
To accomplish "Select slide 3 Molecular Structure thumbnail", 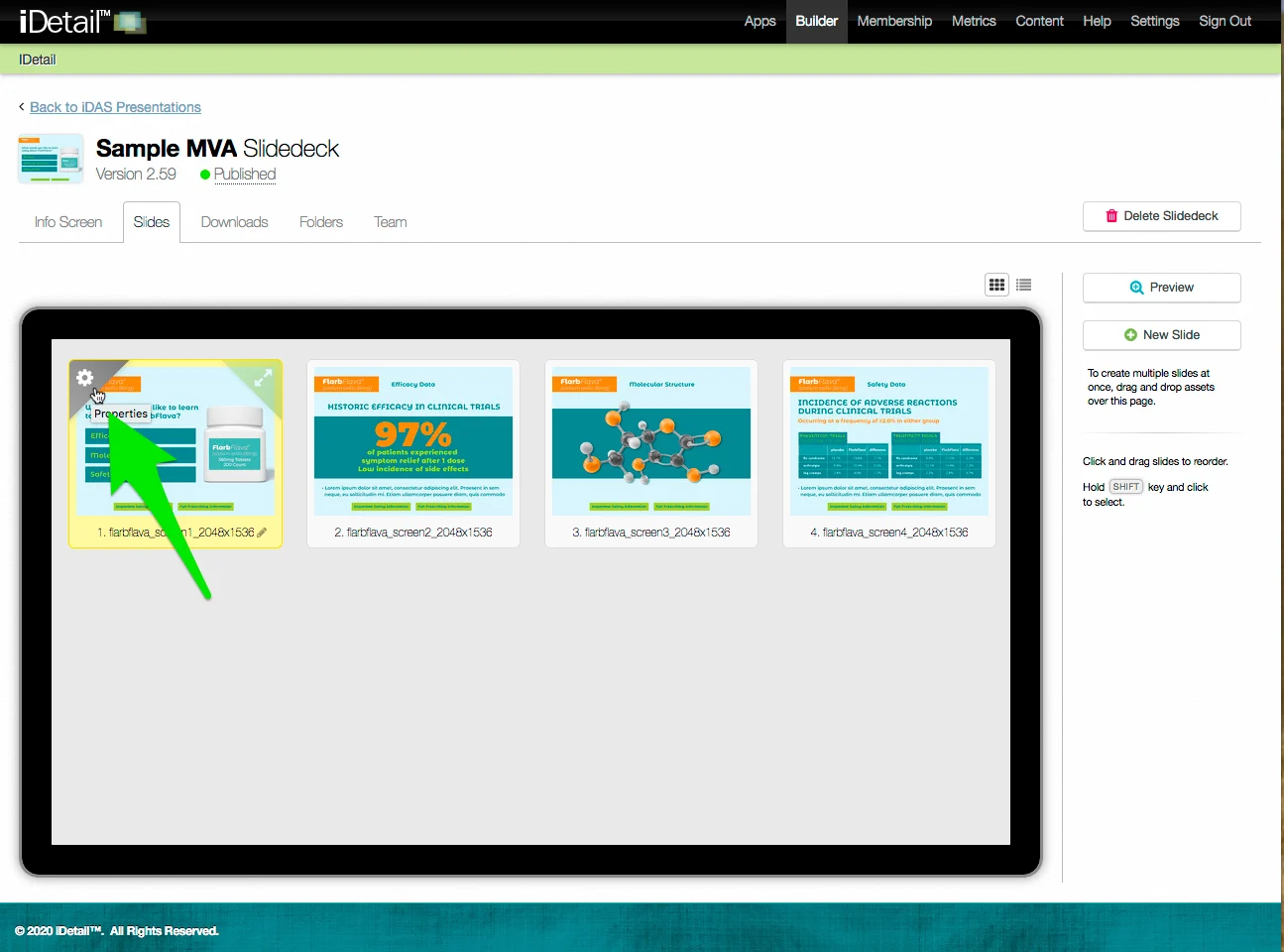I will click(651, 441).
